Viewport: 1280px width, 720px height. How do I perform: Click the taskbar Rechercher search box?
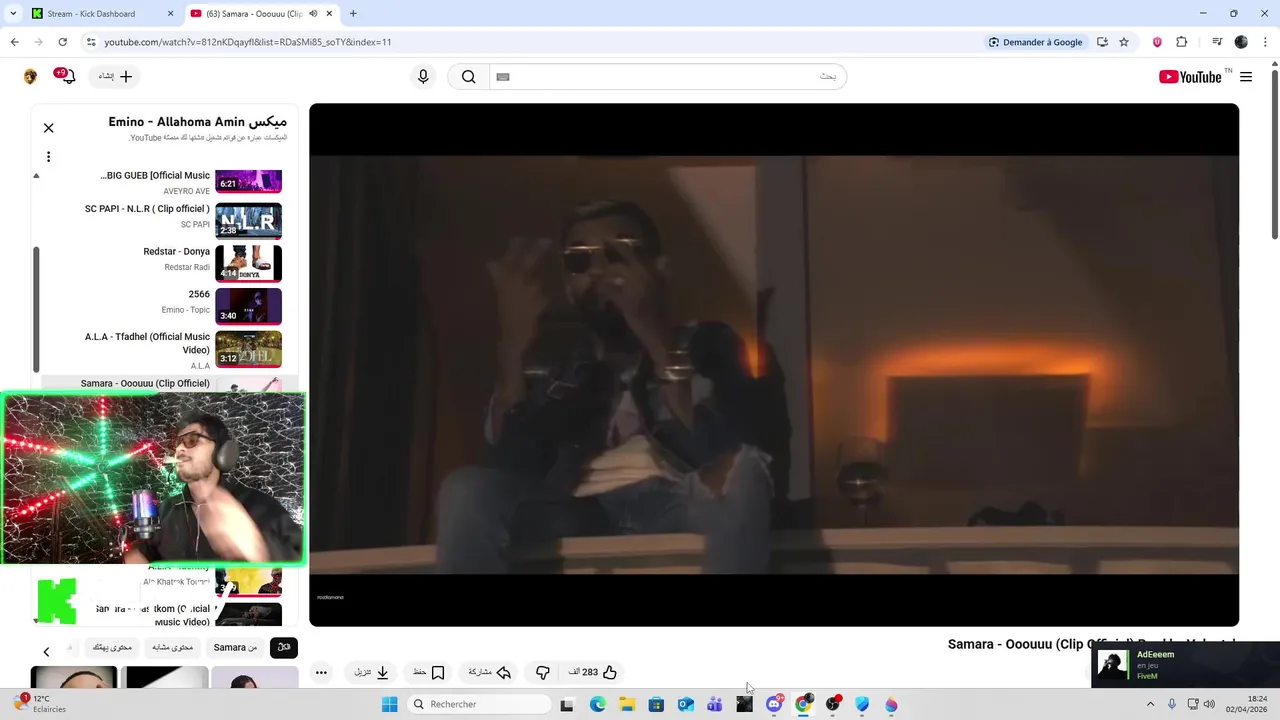(x=480, y=704)
